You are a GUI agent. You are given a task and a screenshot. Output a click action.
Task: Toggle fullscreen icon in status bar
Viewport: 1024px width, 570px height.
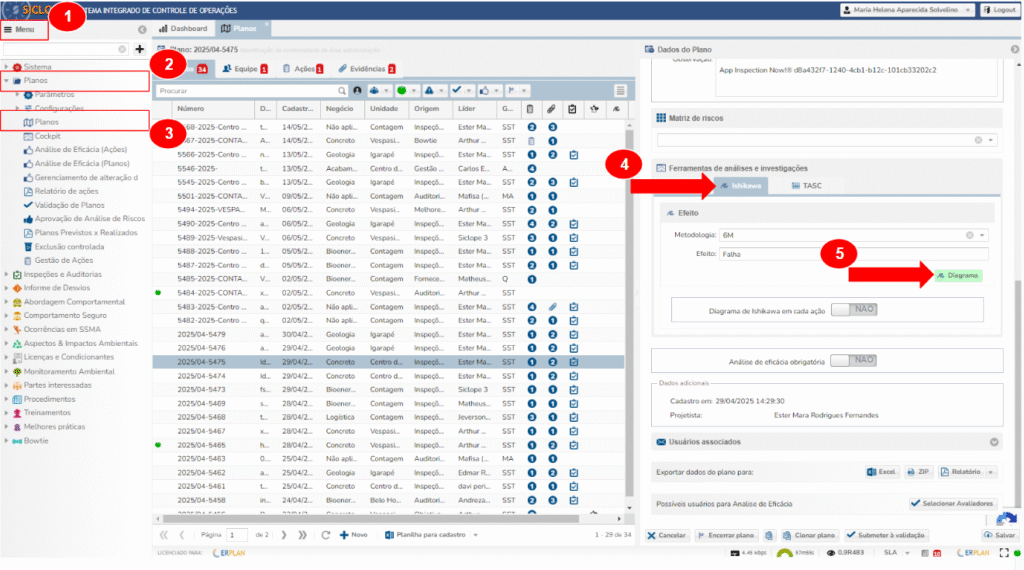[x=1004, y=553]
